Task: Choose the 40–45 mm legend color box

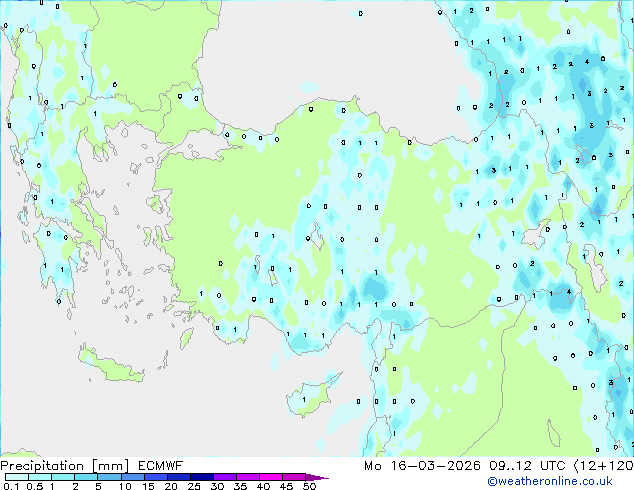Action: click(271, 477)
